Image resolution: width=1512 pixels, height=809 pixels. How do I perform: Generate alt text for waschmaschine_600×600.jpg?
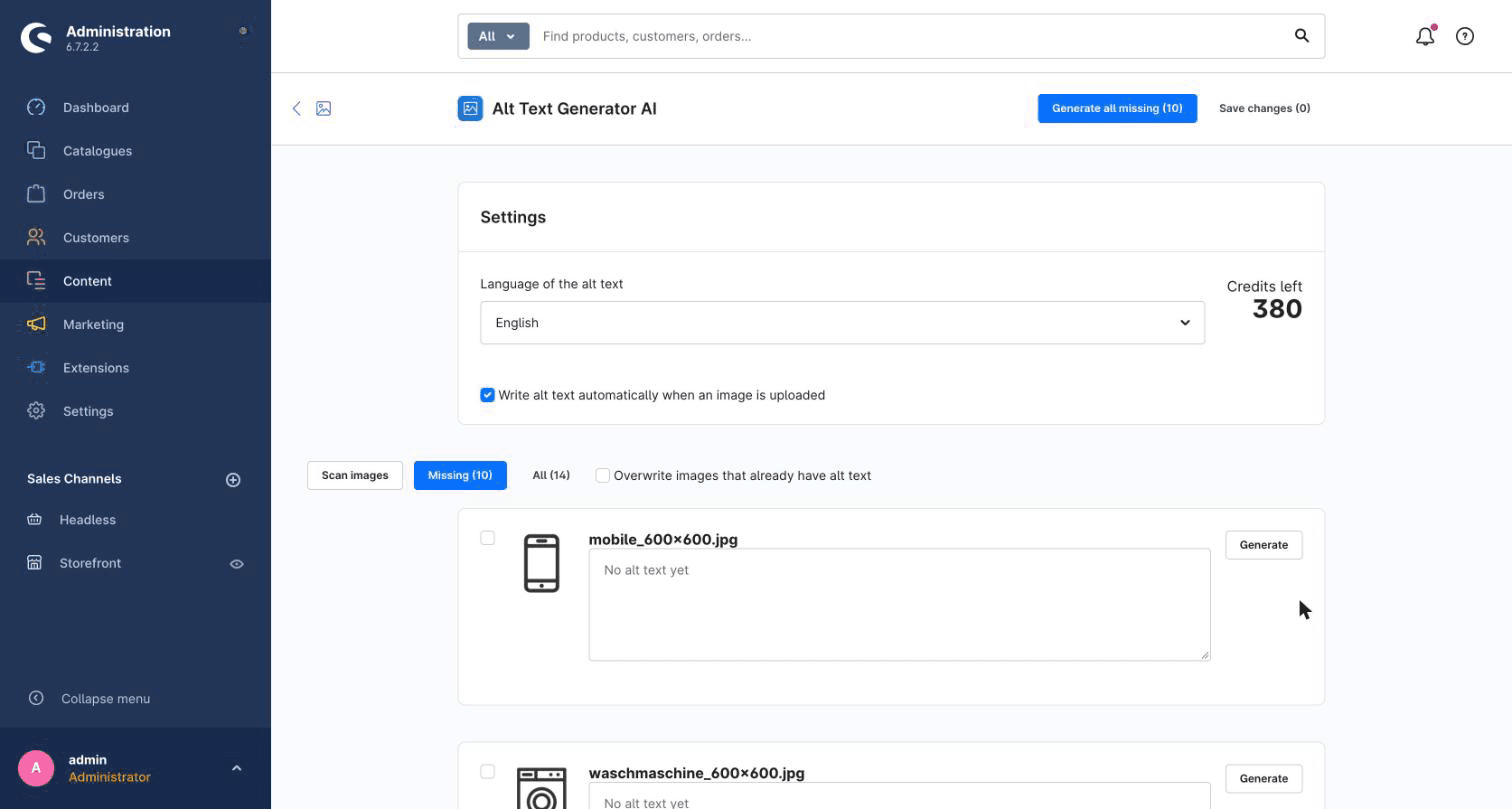1264,779
